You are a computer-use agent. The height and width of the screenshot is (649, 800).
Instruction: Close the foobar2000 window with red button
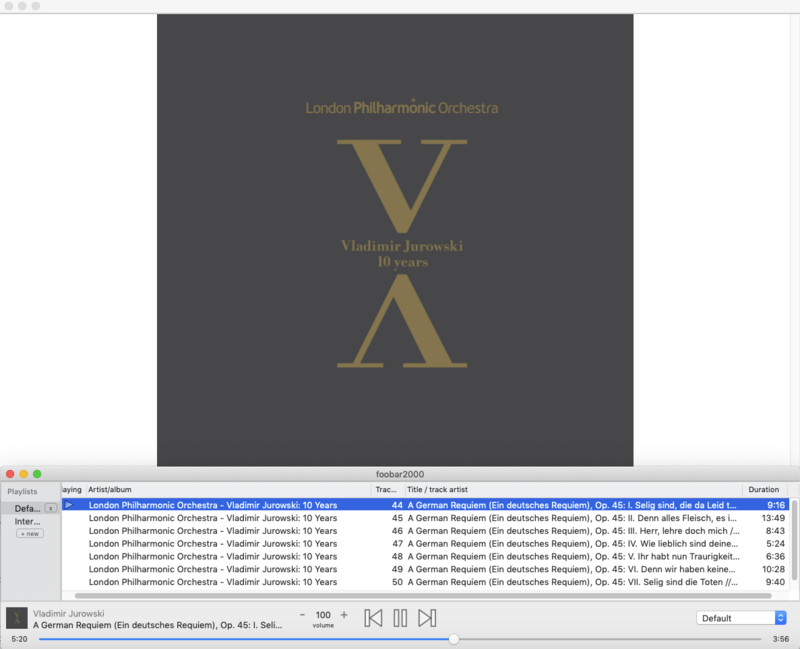[10, 474]
